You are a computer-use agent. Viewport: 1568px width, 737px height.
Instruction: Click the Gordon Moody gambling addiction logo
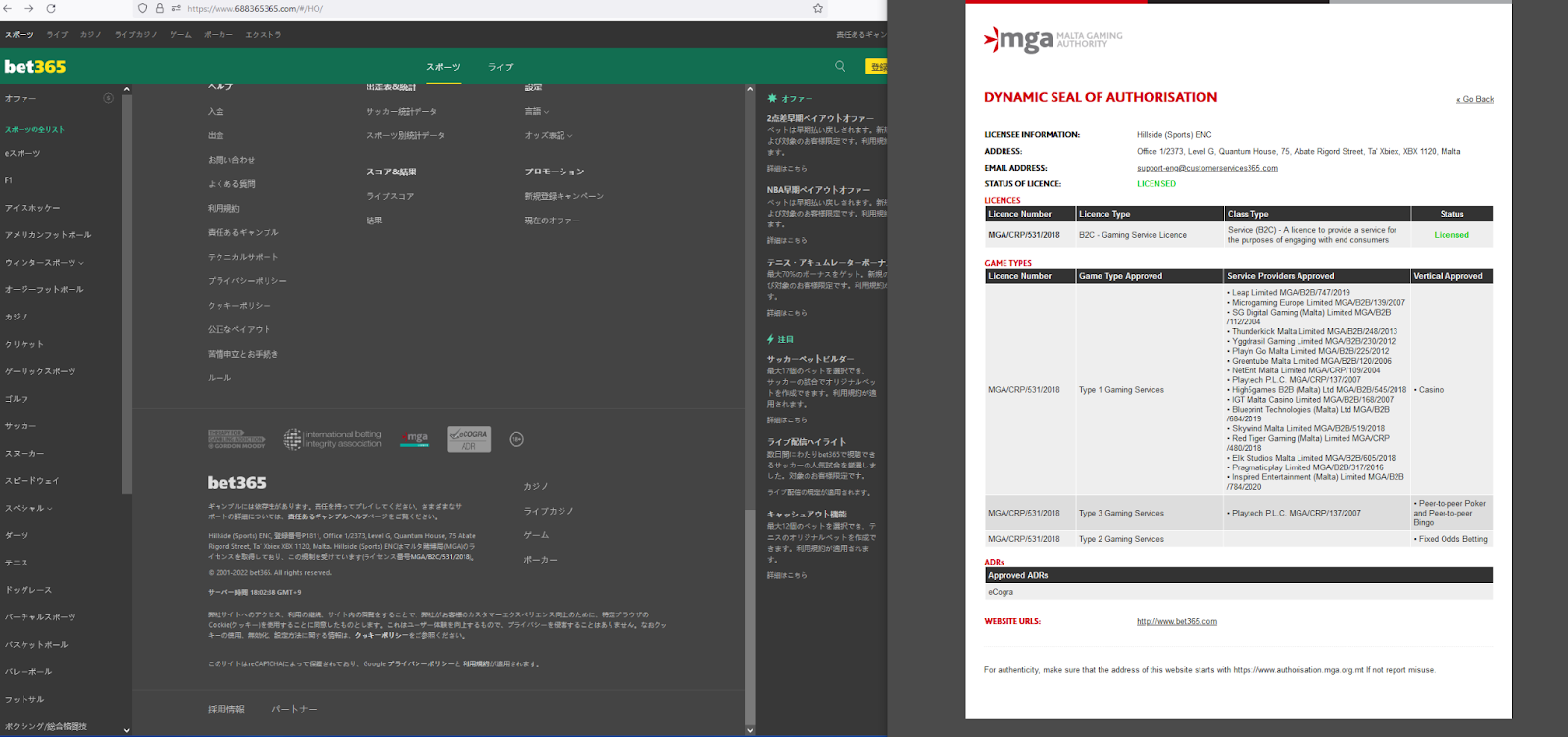pyautogui.click(x=236, y=439)
